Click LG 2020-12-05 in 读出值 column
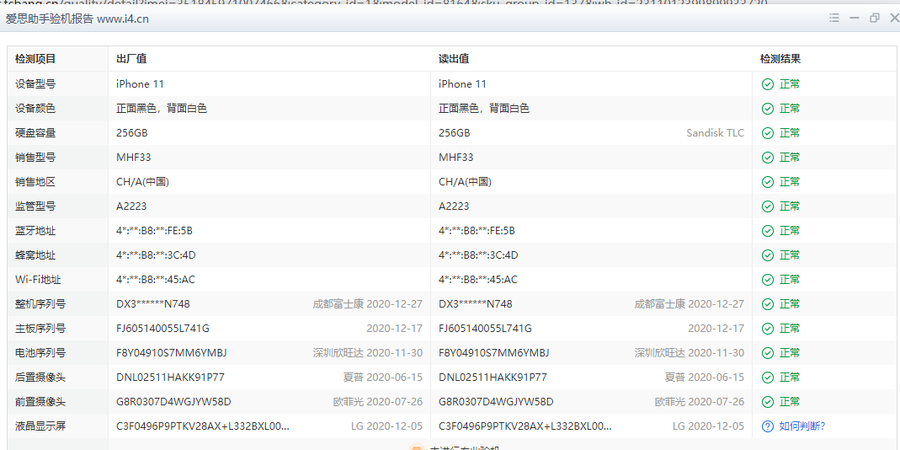This screenshot has height=450, width=900. pos(709,426)
